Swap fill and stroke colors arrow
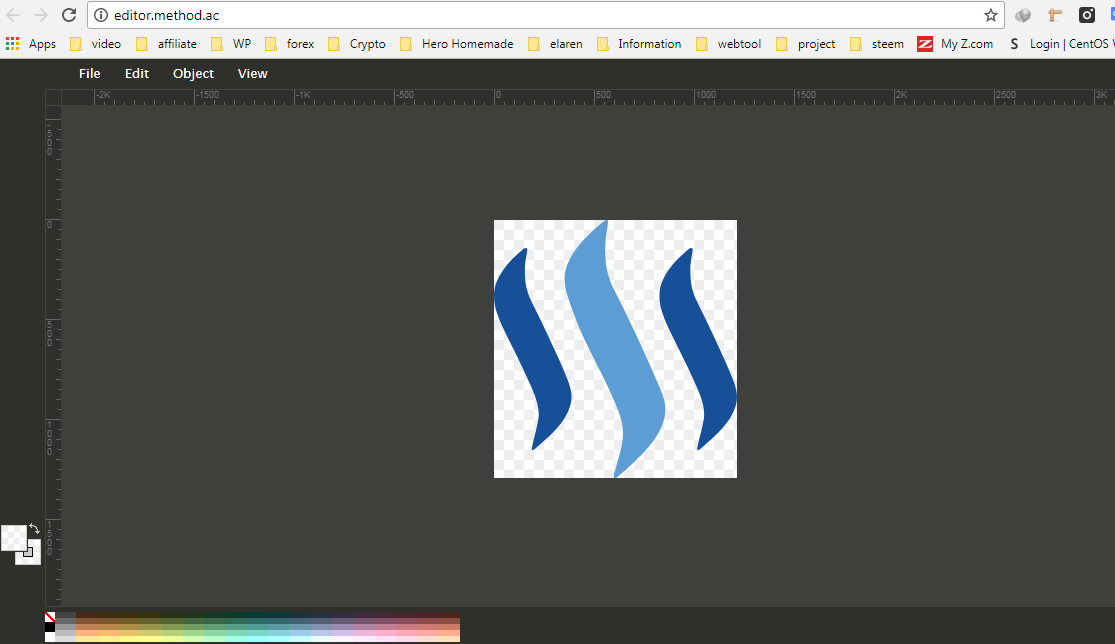This screenshot has width=1115, height=644. point(34,529)
